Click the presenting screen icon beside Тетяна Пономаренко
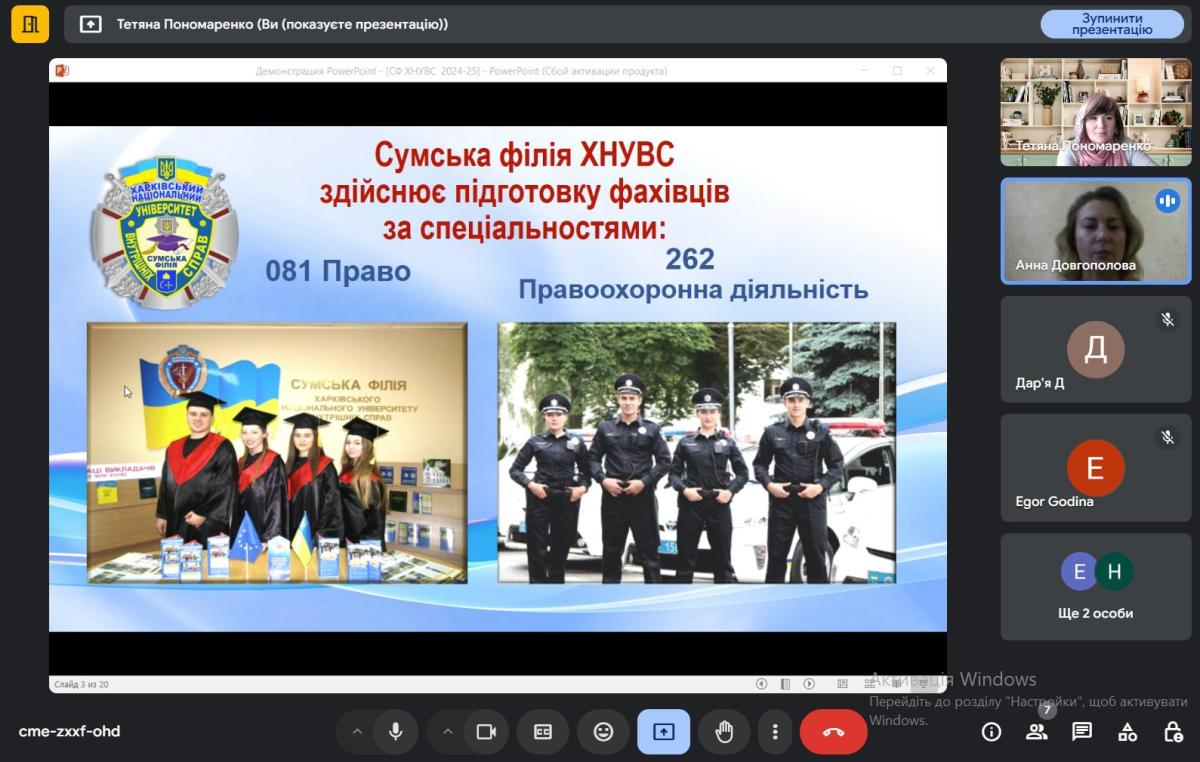Viewport: 1200px width, 762px height. point(91,24)
